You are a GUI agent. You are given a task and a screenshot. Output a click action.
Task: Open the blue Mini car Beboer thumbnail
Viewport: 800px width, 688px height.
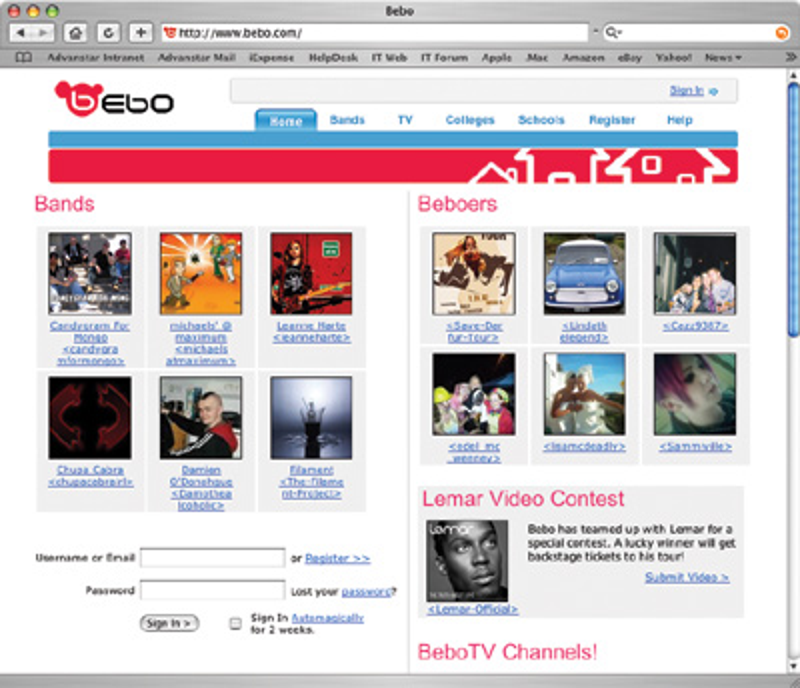click(x=584, y=273)
